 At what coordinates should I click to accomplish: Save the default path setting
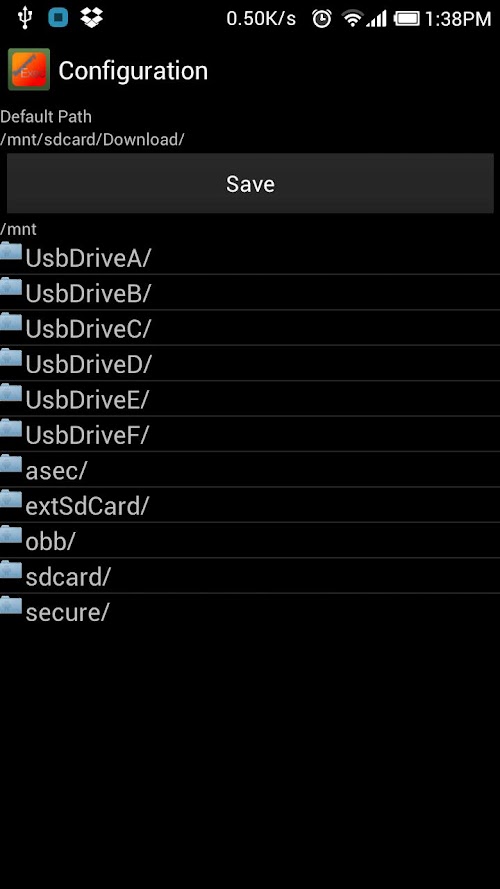[250, 183]
